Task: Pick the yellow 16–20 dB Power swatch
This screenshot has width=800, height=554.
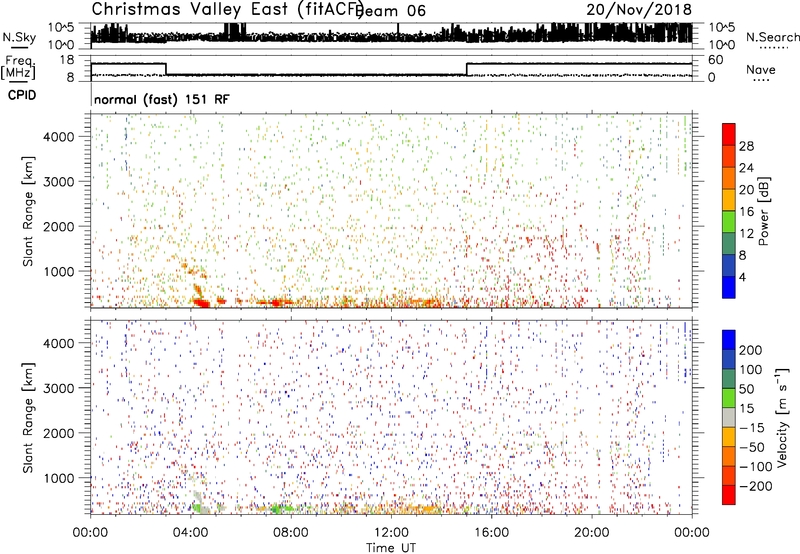Action: tap(729, 200)
